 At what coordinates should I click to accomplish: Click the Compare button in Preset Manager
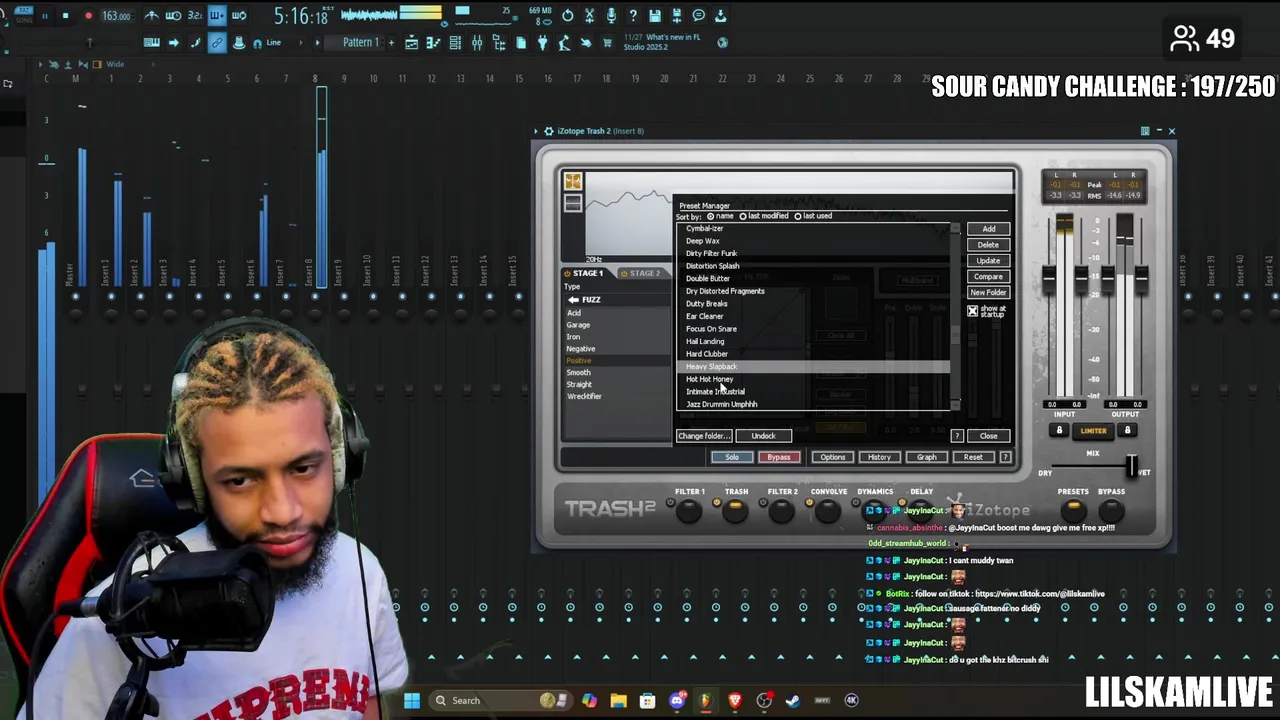coord(988,277)
